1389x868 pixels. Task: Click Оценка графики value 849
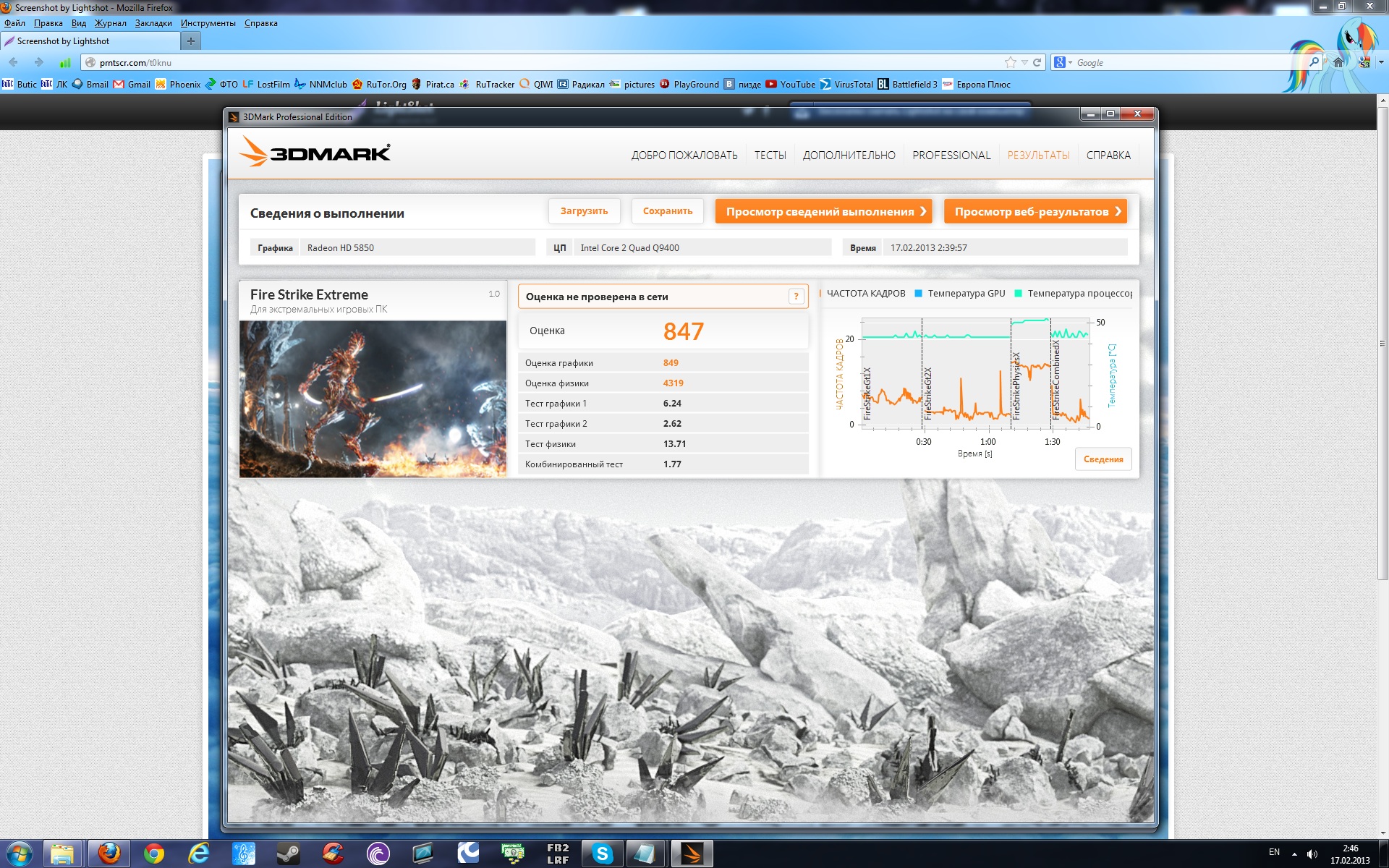tap(671, 363)
